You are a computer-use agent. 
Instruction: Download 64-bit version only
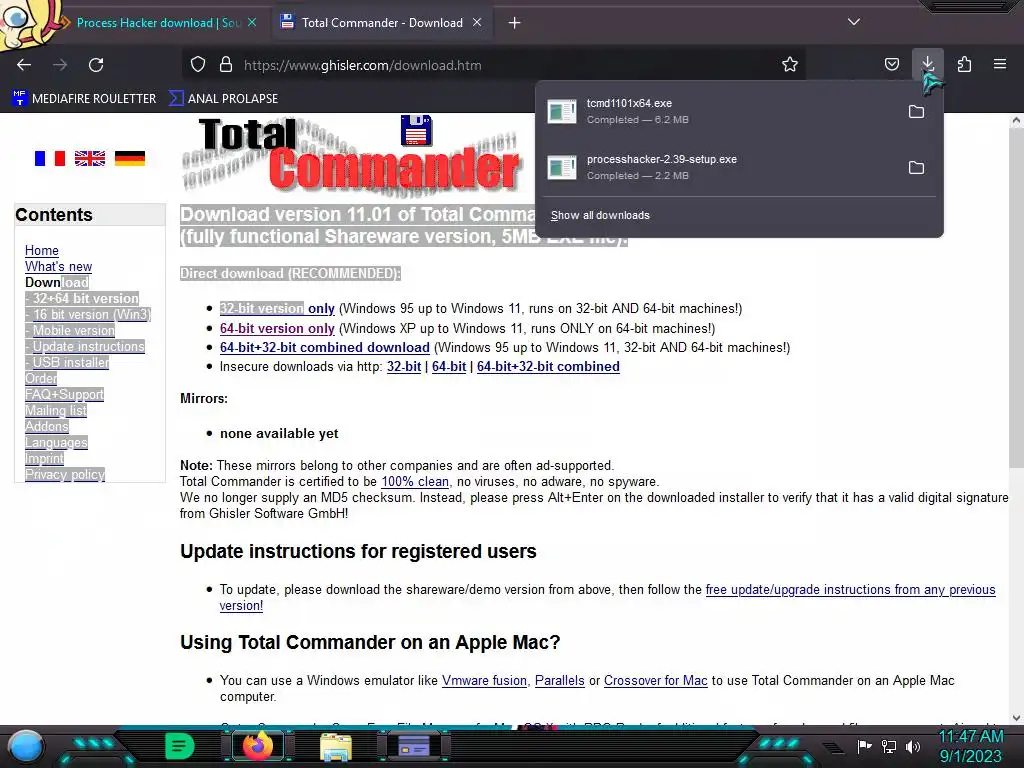pyautogui.click(x=277, y=328)
